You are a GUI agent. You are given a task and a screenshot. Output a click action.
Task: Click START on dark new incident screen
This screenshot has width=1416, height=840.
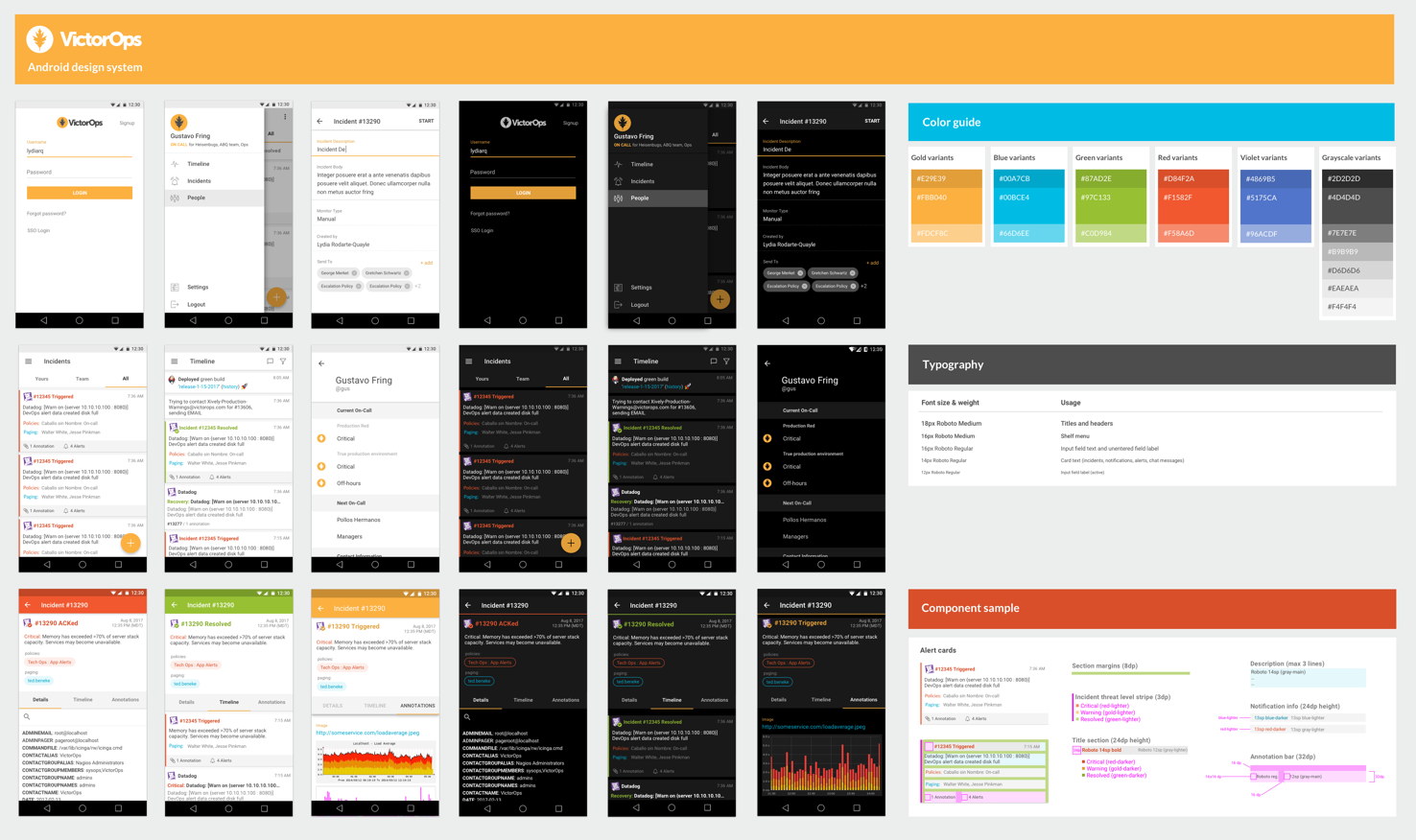[872, 121]
